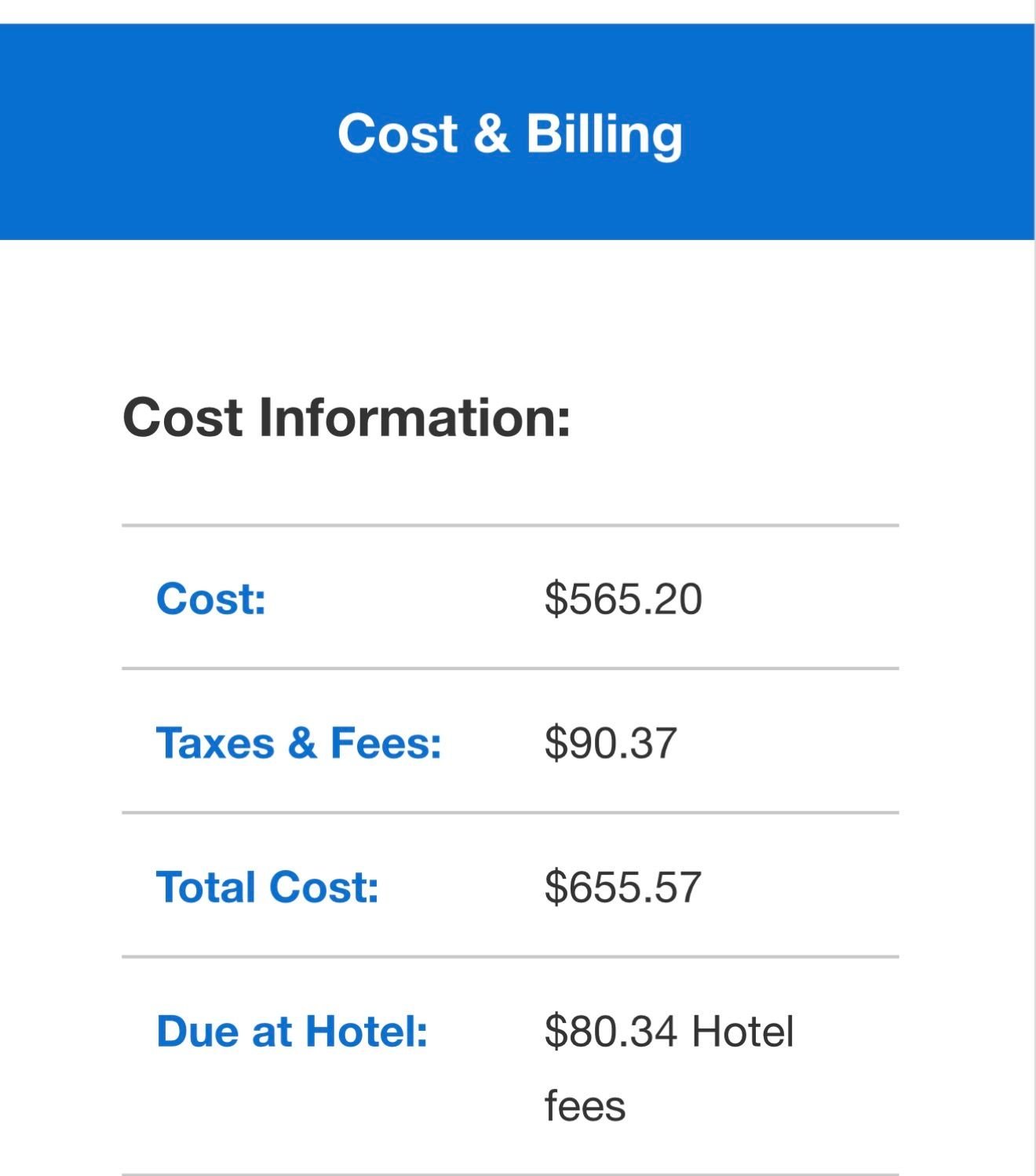The image size is (1036, 1176).
Task: Select the $655.57 total amount
Action: pos(623,887)
